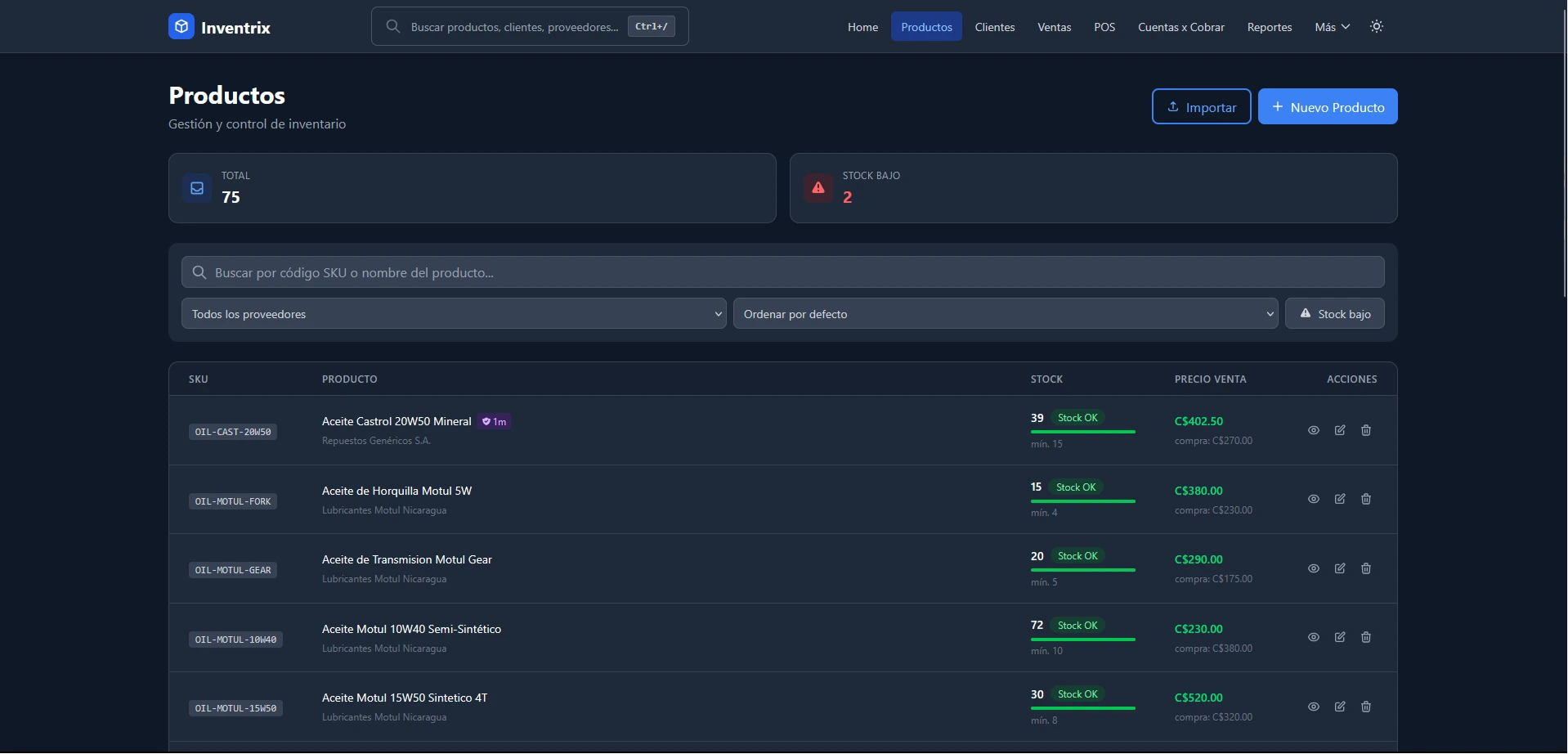
Task: Edit Aceite Motul 15W50 Sintetico 4T
Action: [x=1340, y=707]
